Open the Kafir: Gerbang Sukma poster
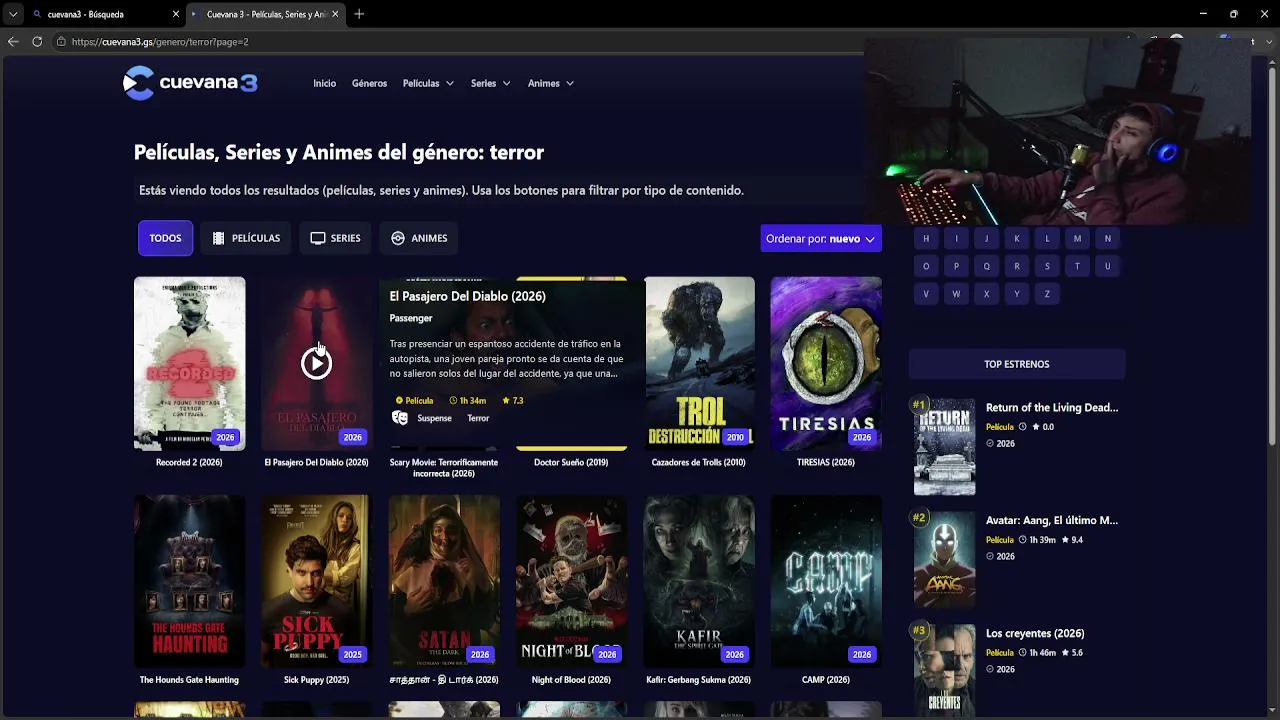 [x=699, y=581]
